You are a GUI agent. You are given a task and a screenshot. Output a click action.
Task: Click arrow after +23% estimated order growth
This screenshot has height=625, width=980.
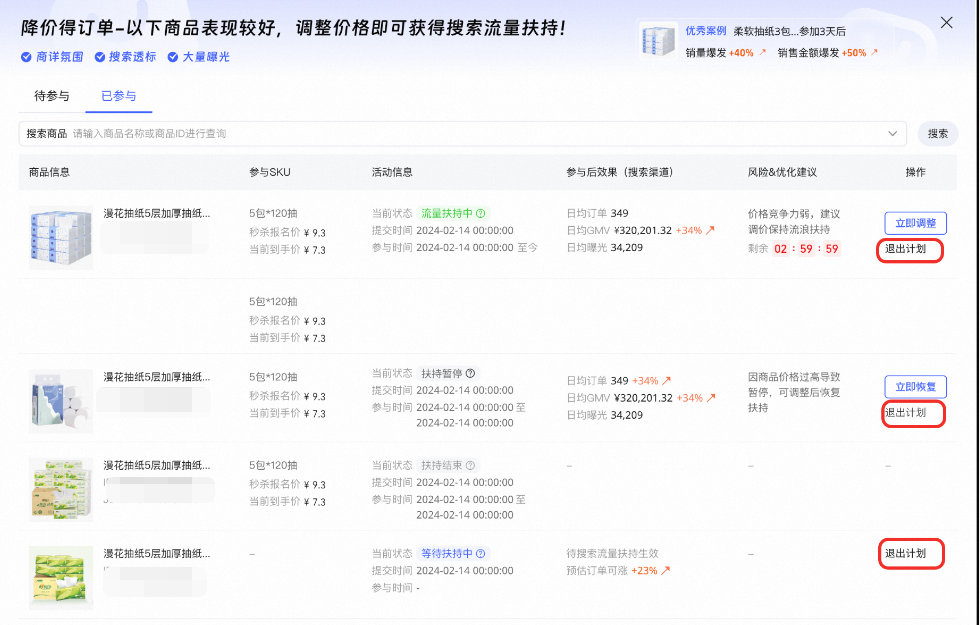point(666,571)
